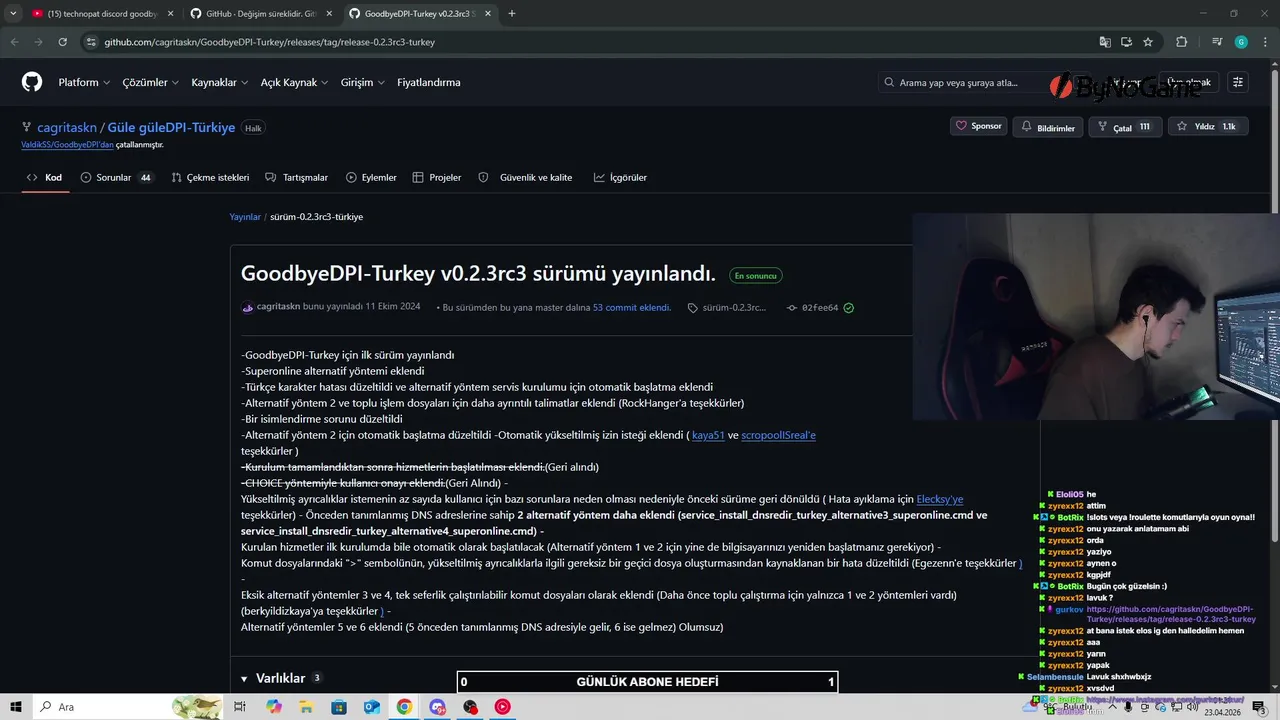Viewport: 1280px width, 720px height.
Task: Open the scropoollSreal'e user link
Action: 778,435
